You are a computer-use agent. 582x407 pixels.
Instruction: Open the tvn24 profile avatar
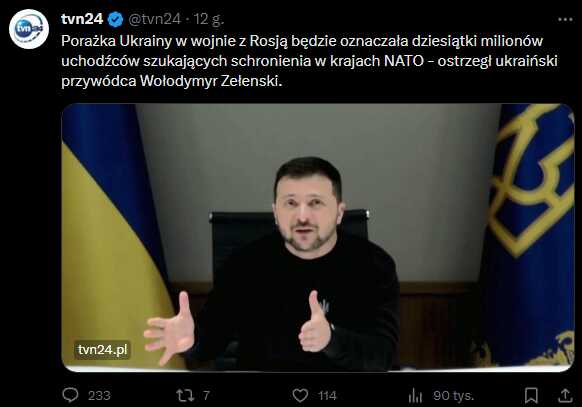[x=29, y=29]
